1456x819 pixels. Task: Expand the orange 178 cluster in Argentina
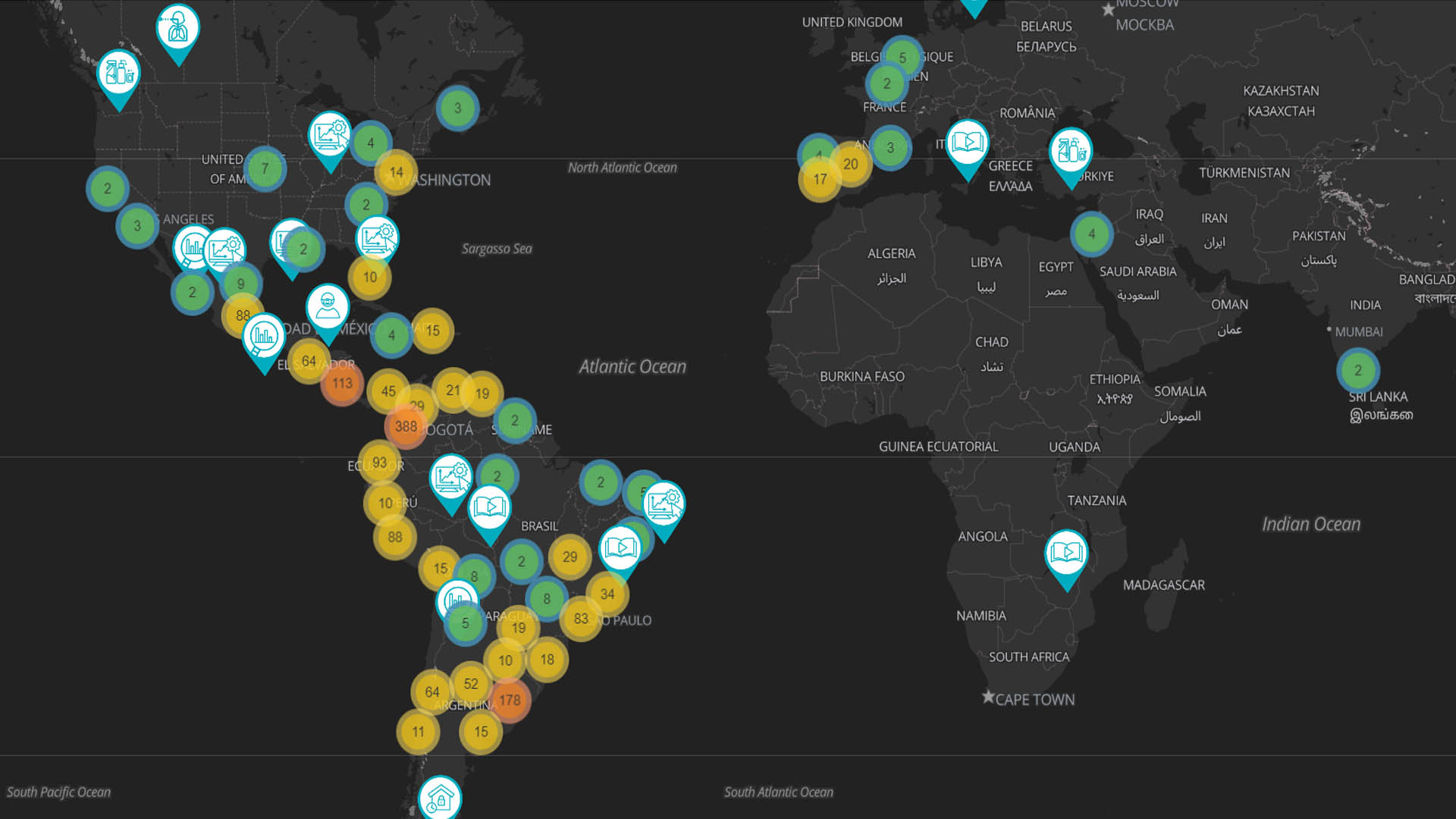point(510,700)
